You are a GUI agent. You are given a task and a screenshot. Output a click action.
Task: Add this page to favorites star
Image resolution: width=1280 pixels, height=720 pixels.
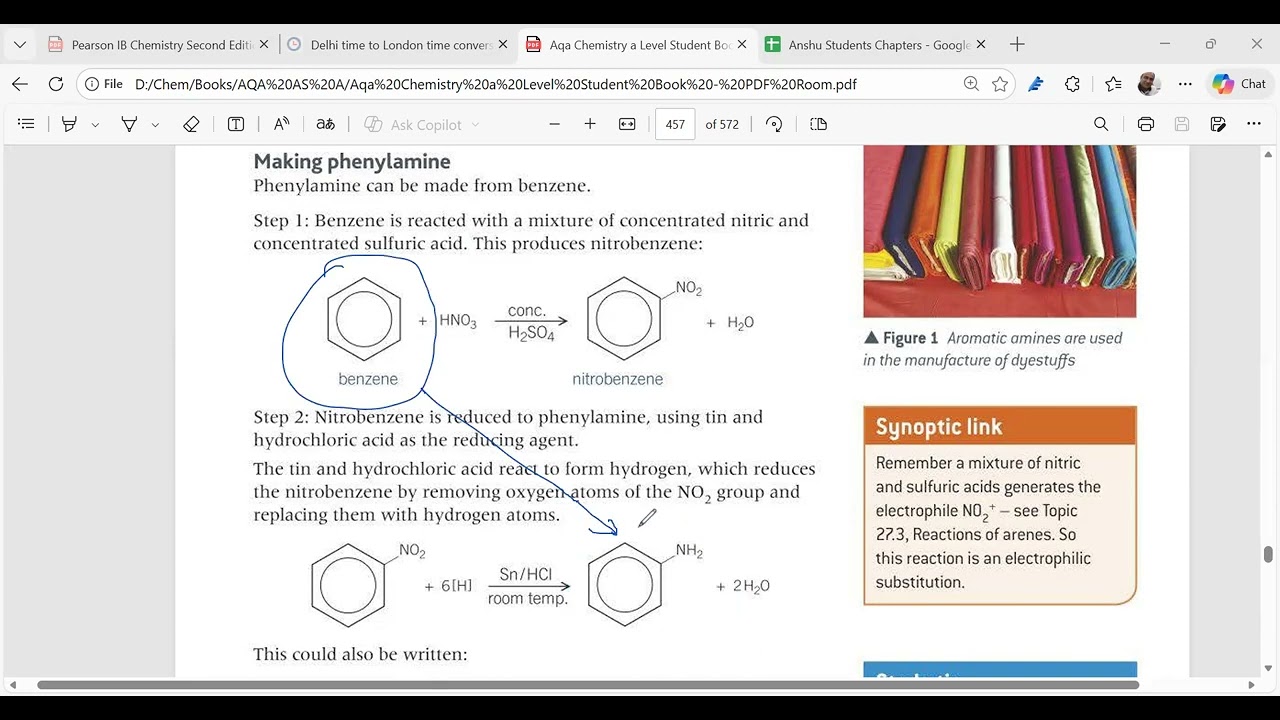click(x=1000, y=84)
